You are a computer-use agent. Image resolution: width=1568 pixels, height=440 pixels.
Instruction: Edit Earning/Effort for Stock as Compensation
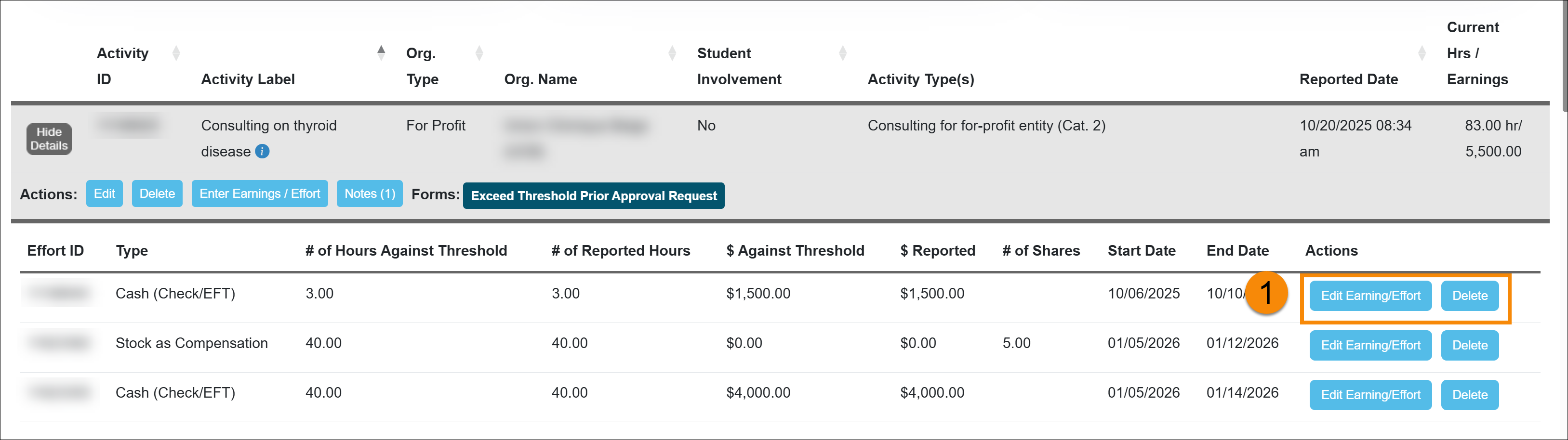coord(1370,345)
